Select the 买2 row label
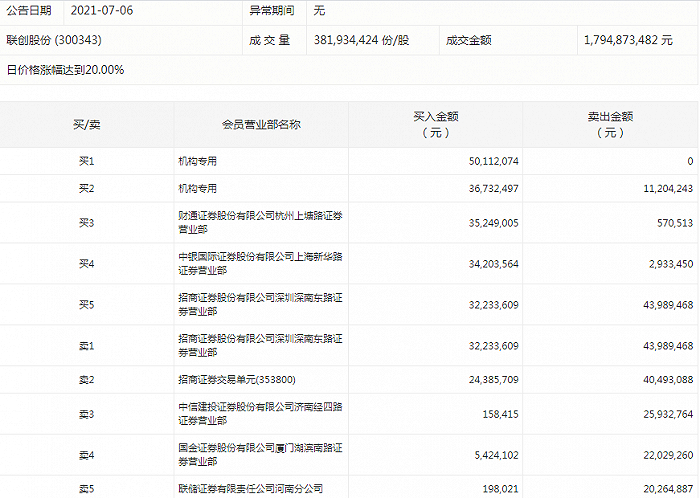The height and width of the screenshot is (498, 700). click(x=87, y=188)
